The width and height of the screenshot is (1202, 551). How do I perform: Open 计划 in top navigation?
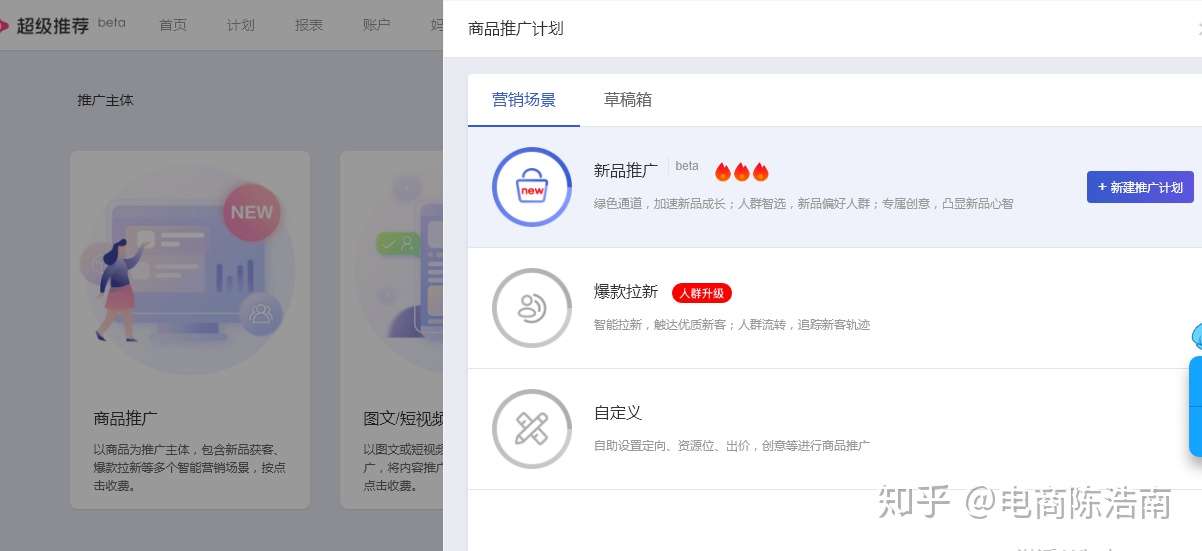(241, 25)
